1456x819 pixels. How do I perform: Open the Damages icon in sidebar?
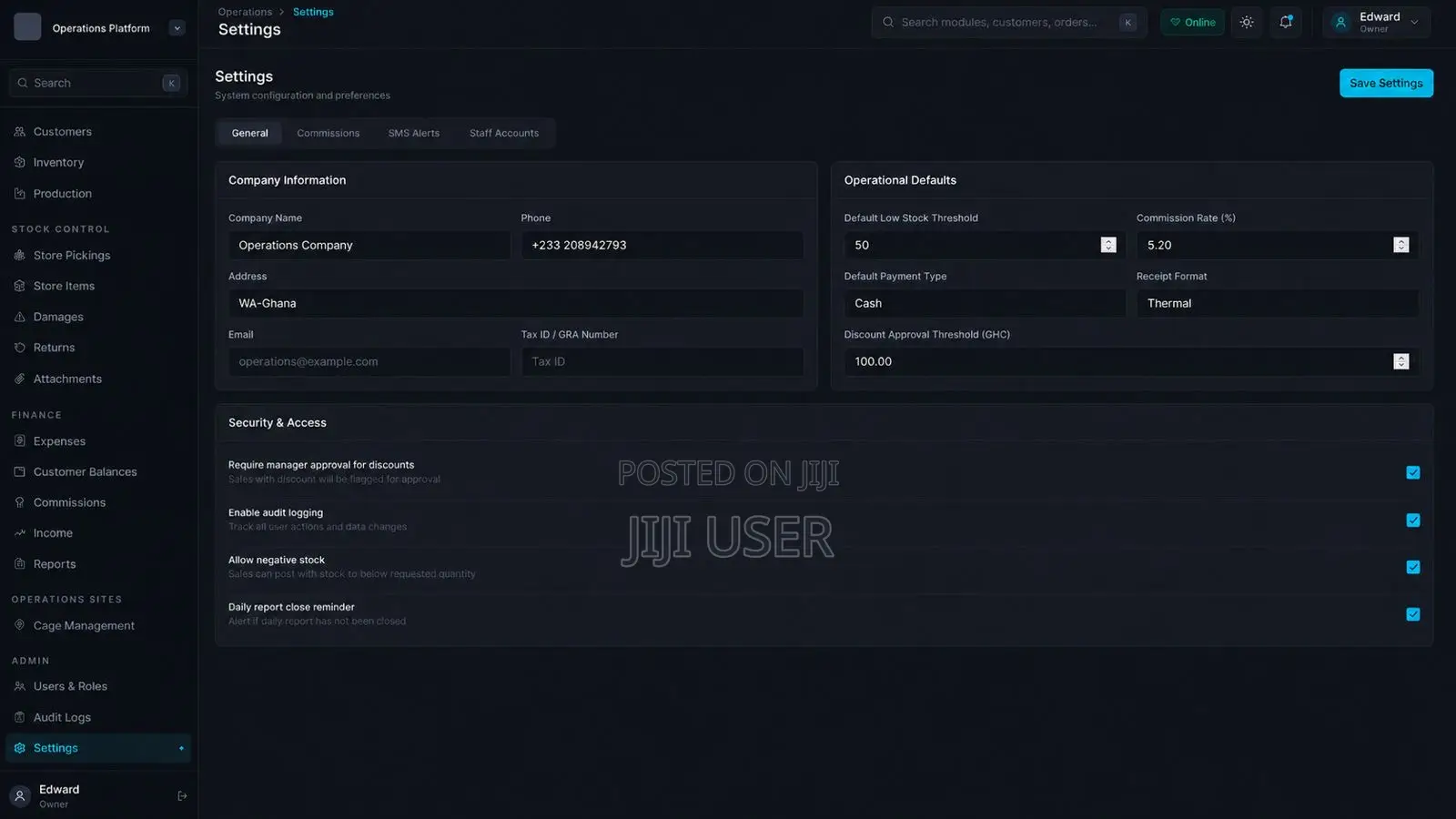[x=20, y=317]
